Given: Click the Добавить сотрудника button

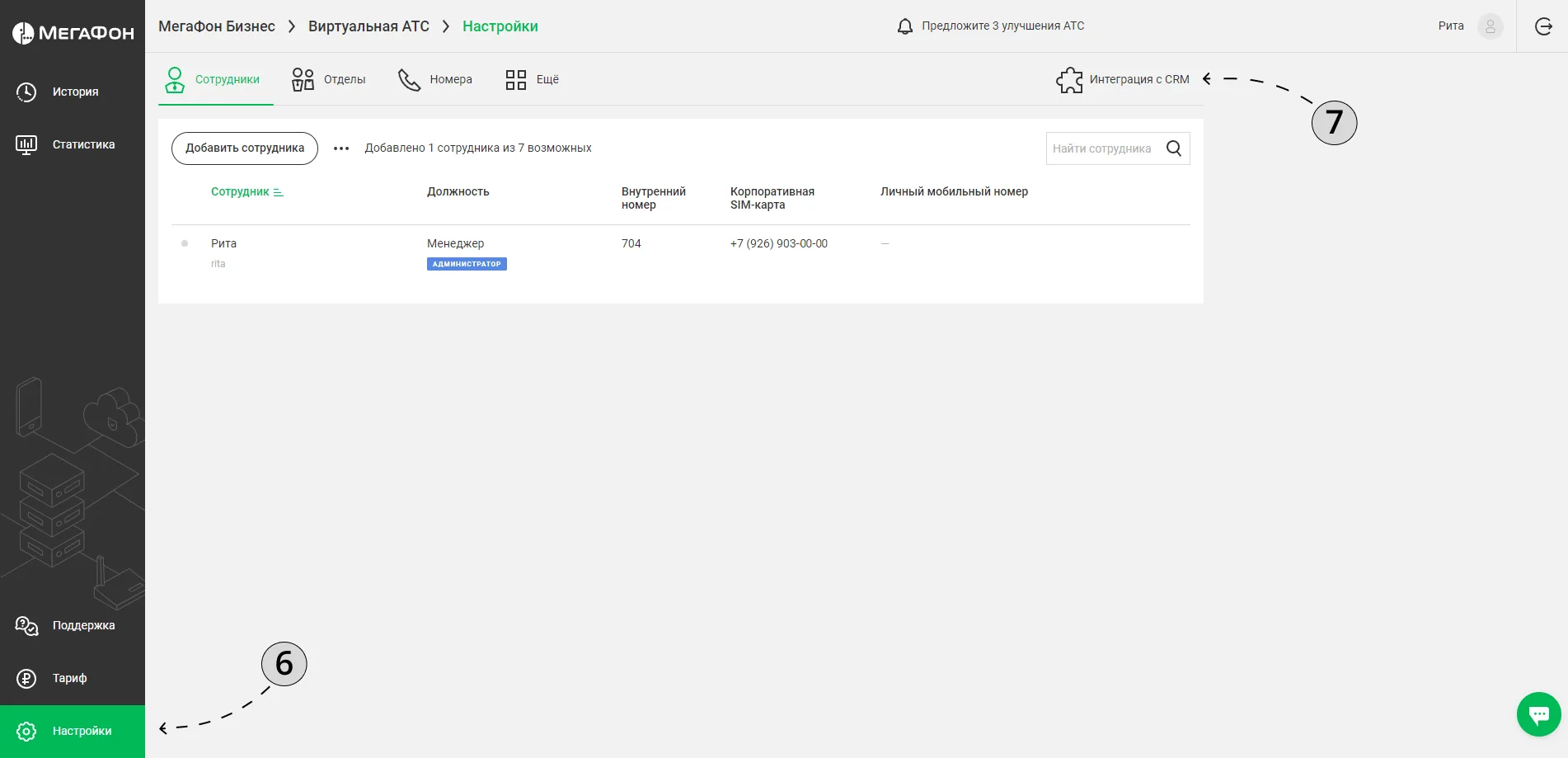Looking at the screenshot, I should [245, 148].
